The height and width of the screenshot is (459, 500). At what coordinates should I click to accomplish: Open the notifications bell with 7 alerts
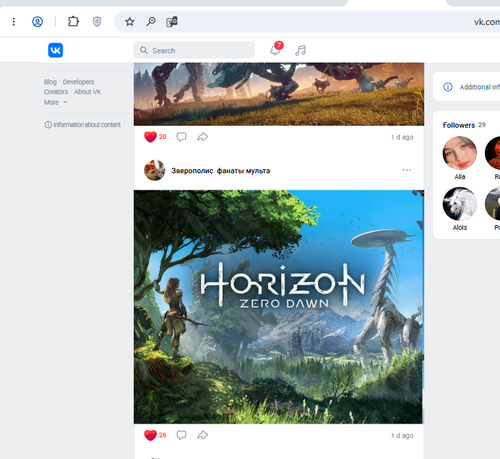[x=276, y=49]
